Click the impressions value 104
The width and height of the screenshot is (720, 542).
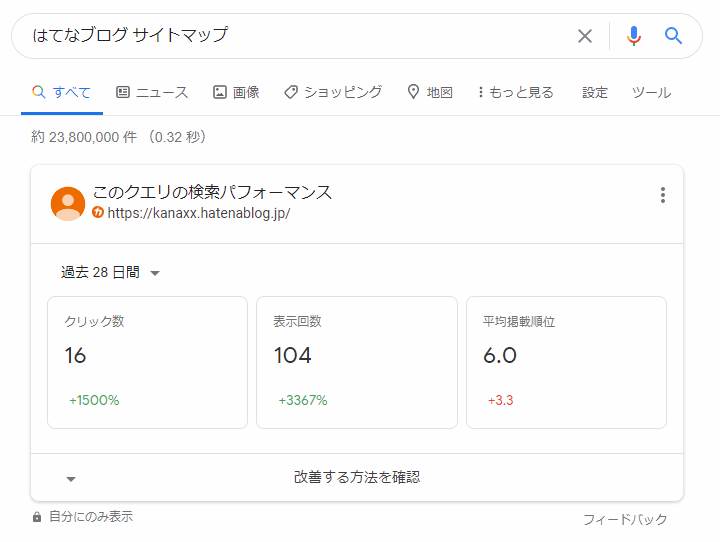[x=292, y=356]
